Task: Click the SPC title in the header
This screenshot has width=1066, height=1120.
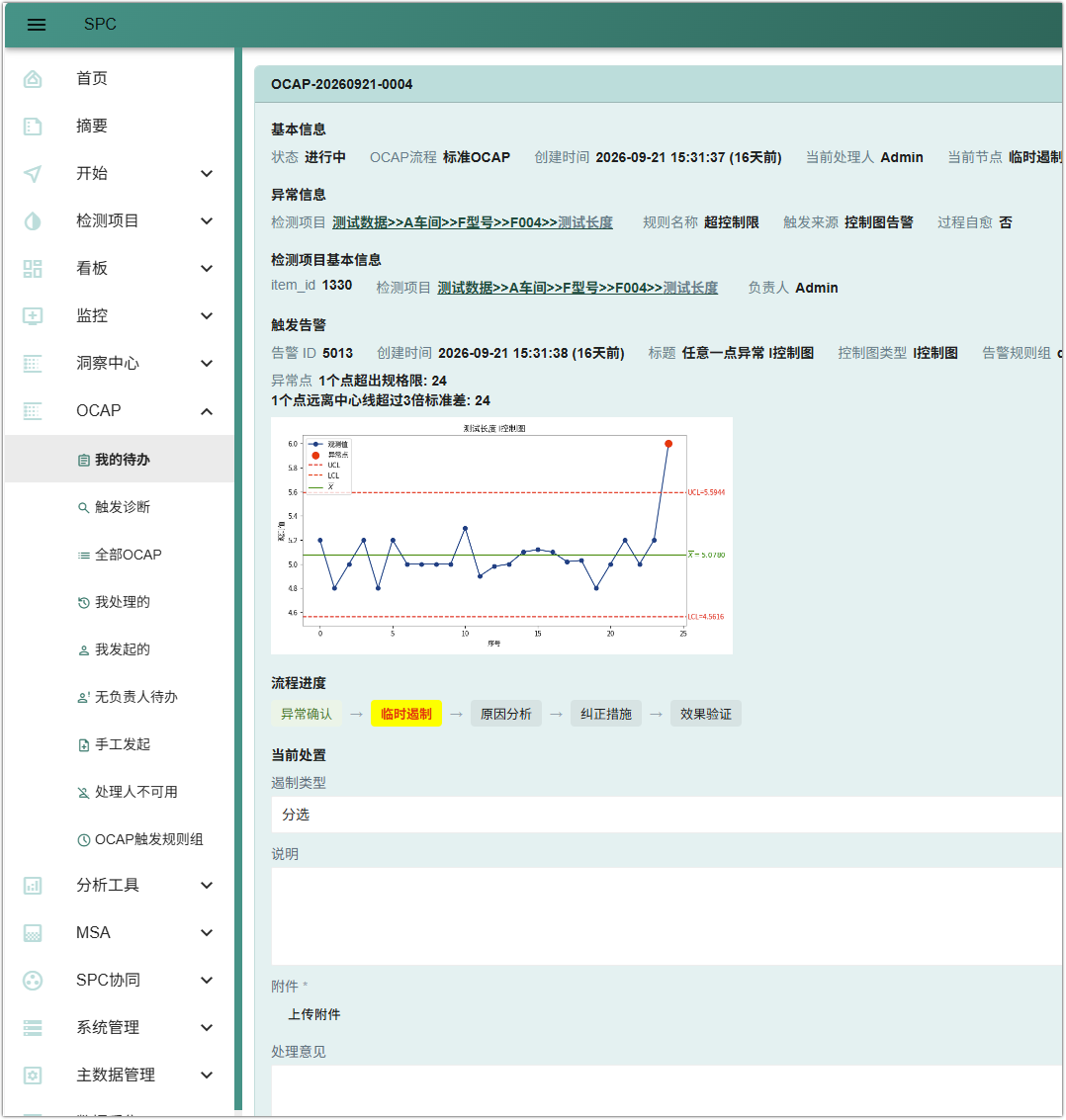Action: (x=100, y=25)
